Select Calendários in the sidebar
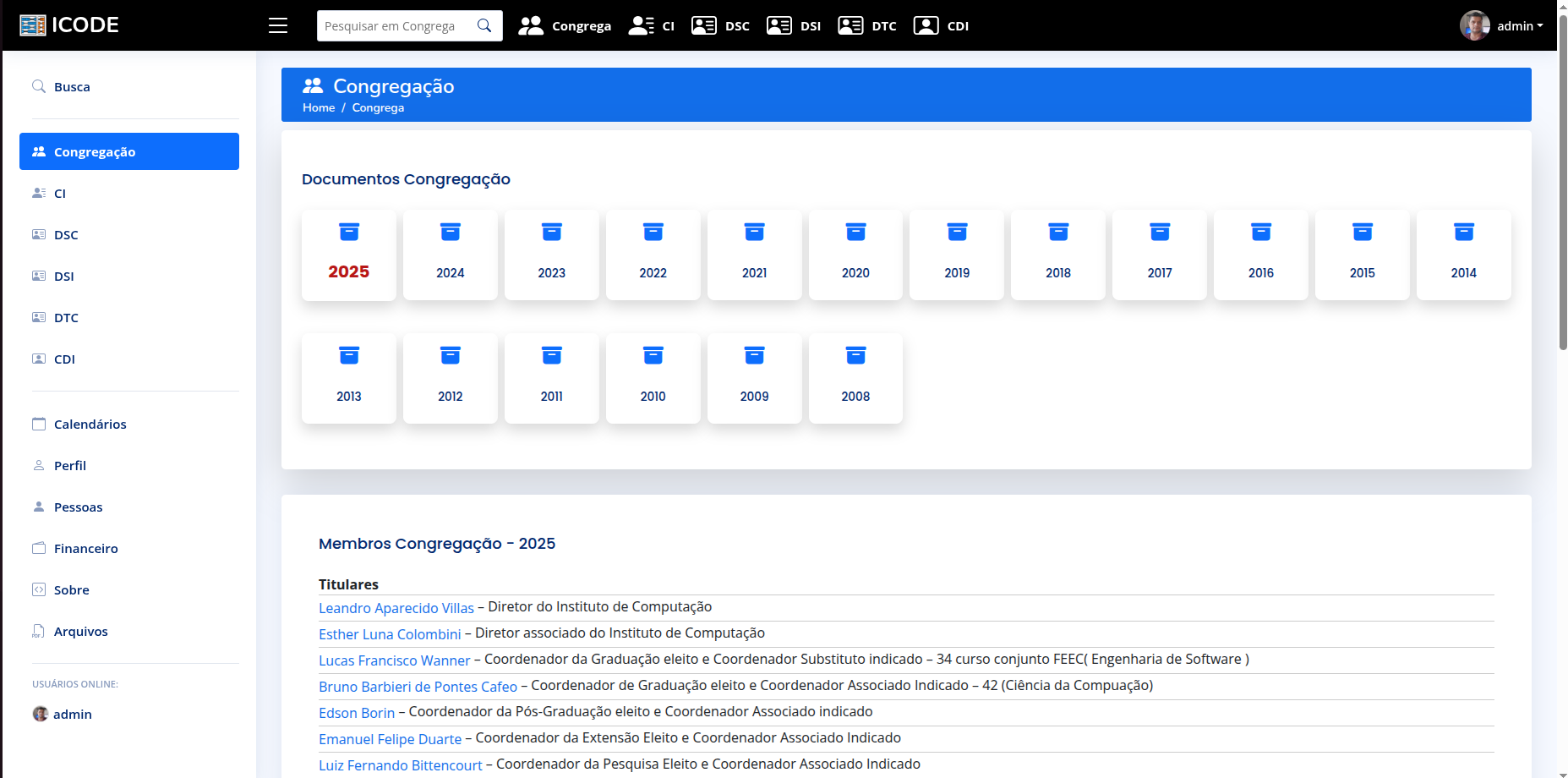The width and height of the screenshot is (1568, 778). coord(90,424)
